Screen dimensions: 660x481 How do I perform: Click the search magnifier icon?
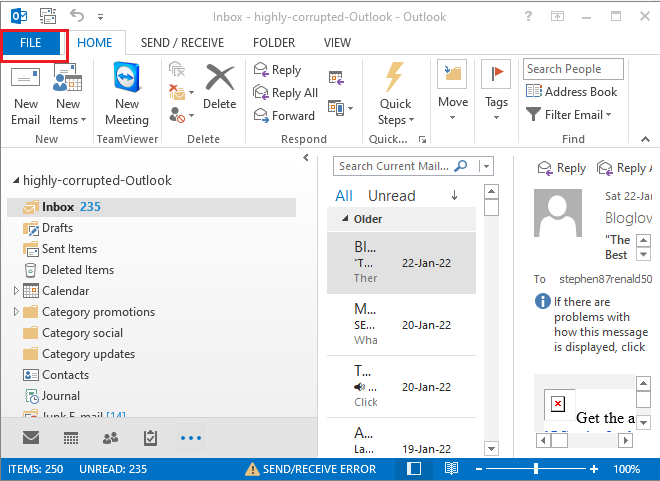click(x=461, y=166)
